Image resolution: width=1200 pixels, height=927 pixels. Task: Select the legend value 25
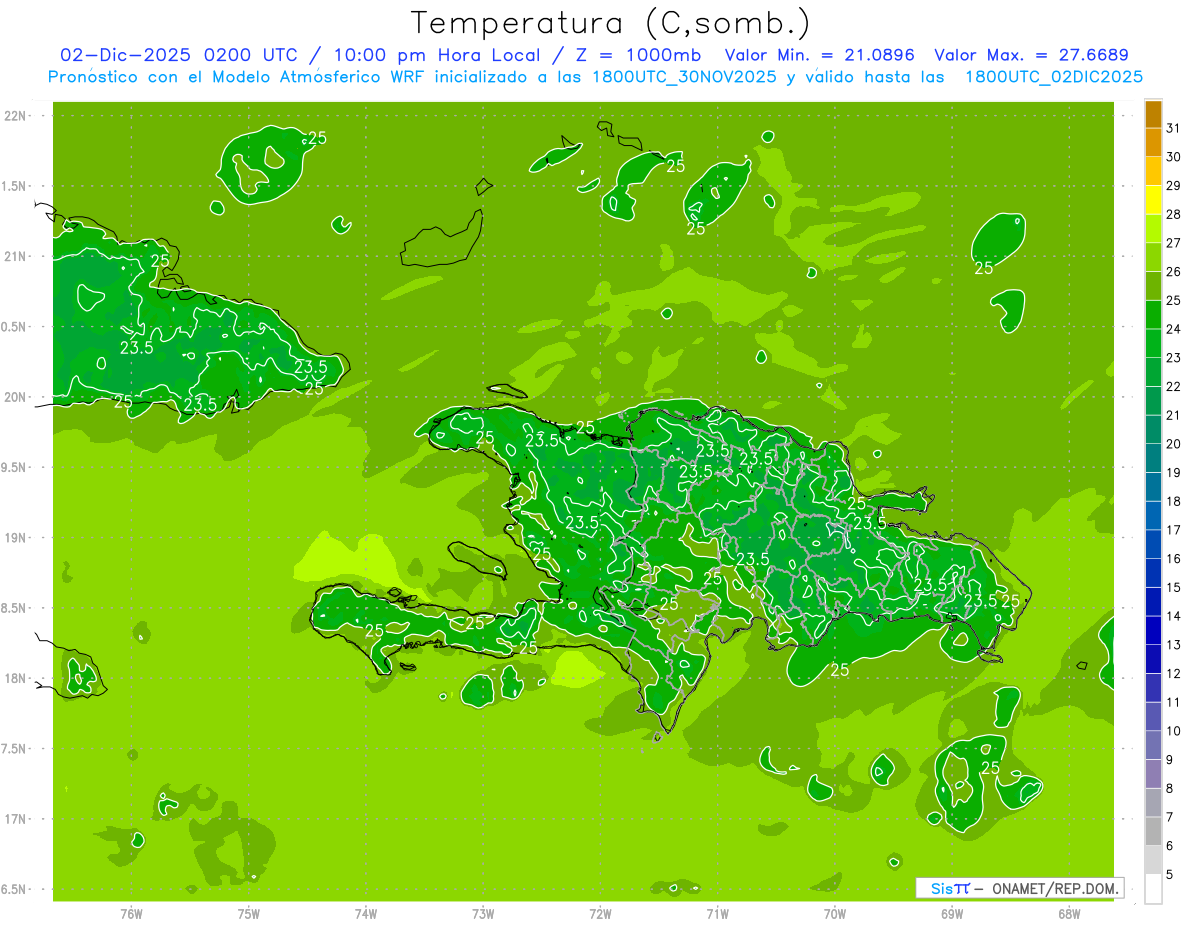coord(1173,300)
